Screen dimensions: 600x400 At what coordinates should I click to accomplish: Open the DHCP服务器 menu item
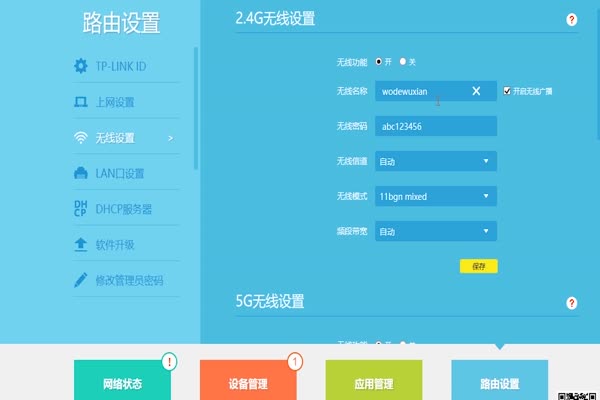click(126, 209)
